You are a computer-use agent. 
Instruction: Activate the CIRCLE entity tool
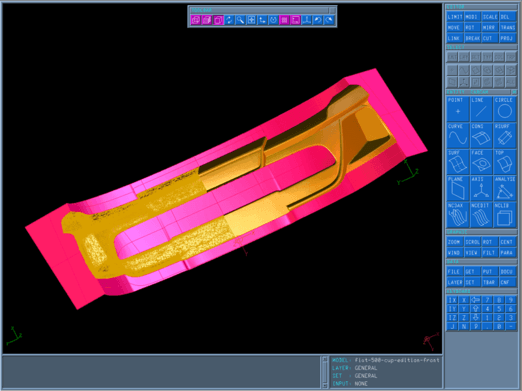coord(505,109)
